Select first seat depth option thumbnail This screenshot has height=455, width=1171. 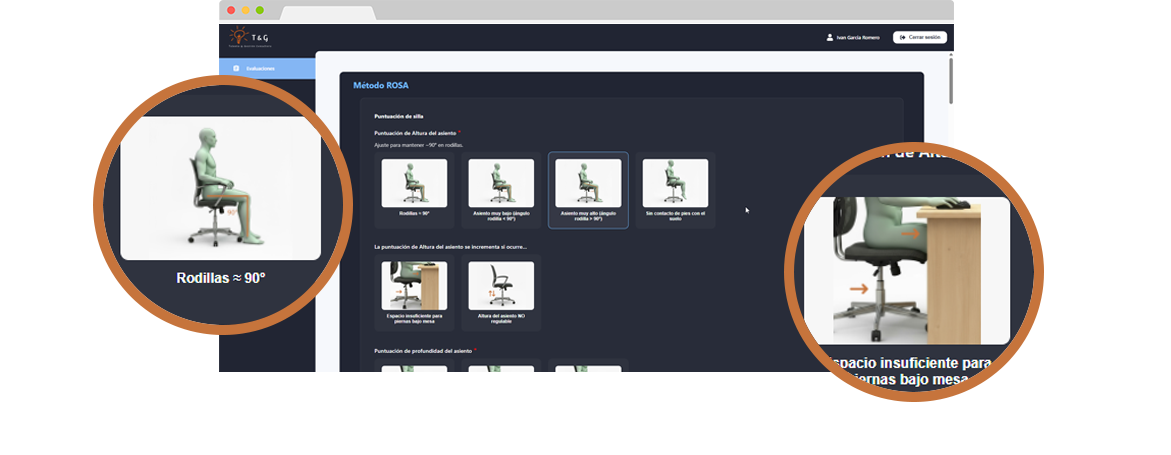coord(414,367)
